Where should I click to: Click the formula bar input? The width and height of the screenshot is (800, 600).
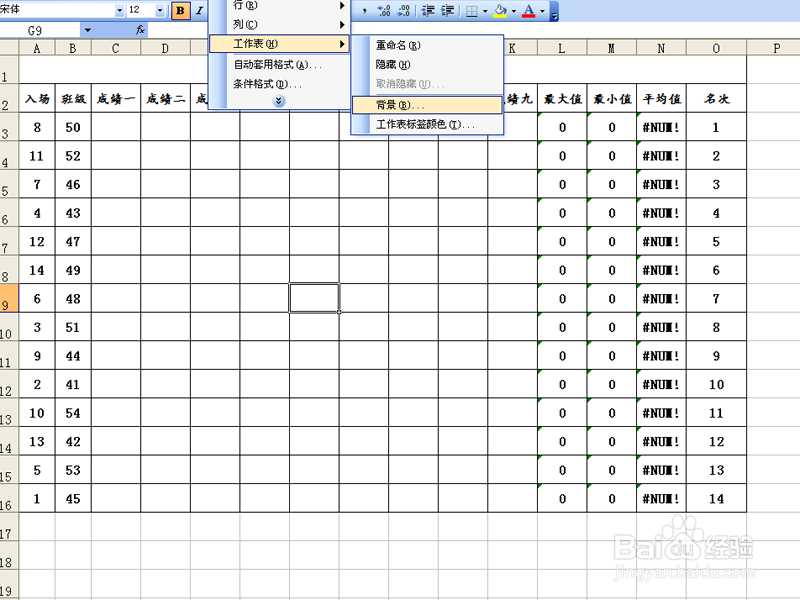pyautogui.click(x=179, y=30)
